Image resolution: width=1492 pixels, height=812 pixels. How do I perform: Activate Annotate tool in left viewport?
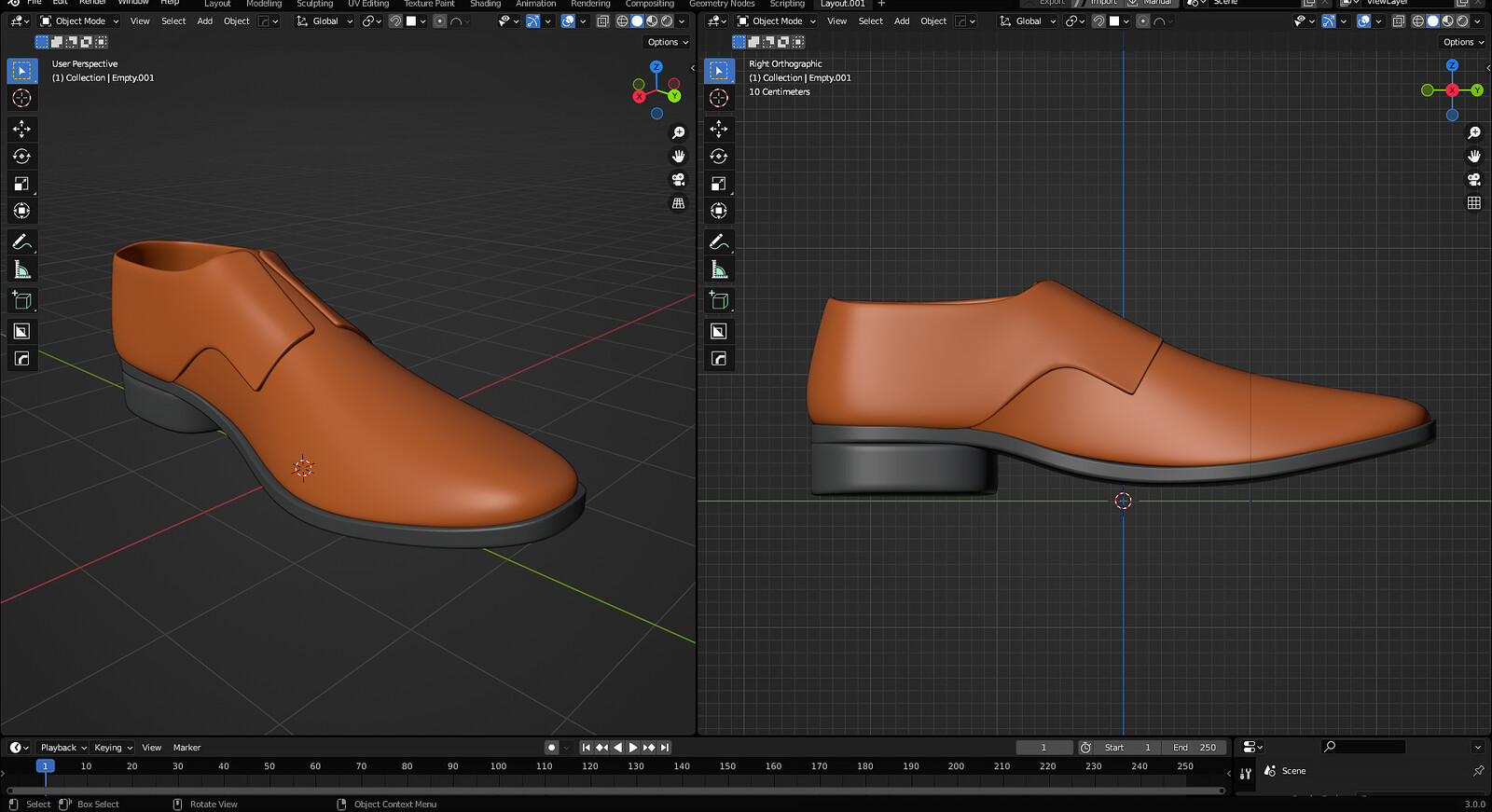[x=22, y=242]
